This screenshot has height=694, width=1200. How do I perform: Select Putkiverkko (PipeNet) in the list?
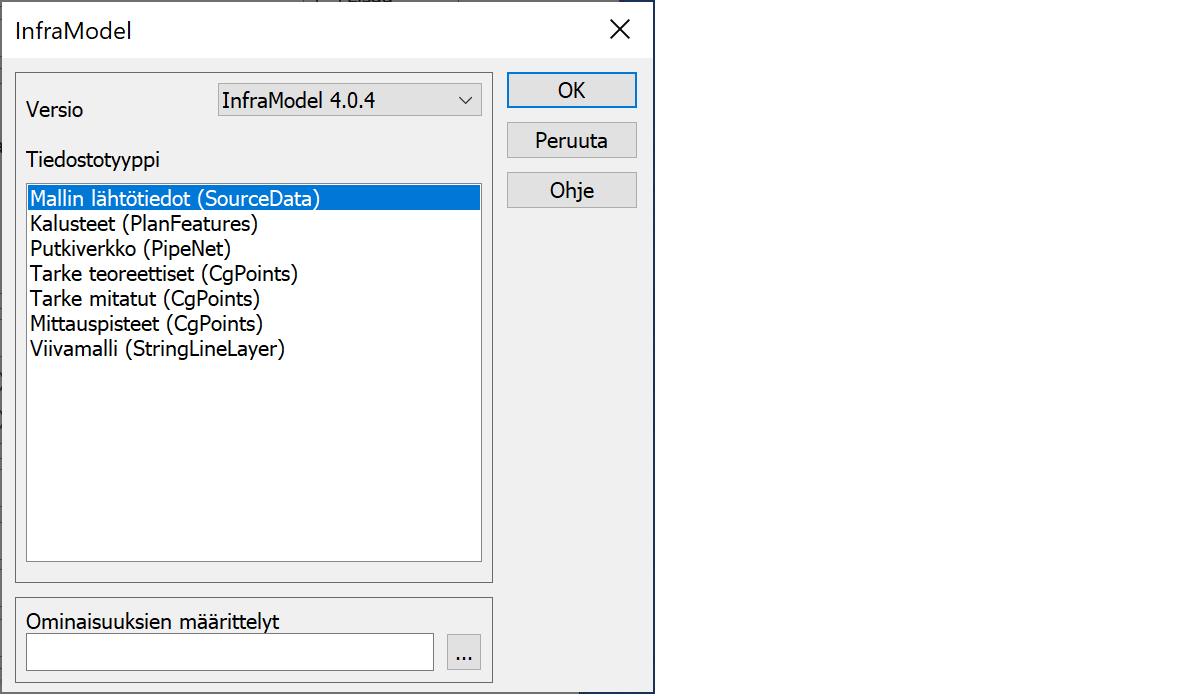(131, 248)
